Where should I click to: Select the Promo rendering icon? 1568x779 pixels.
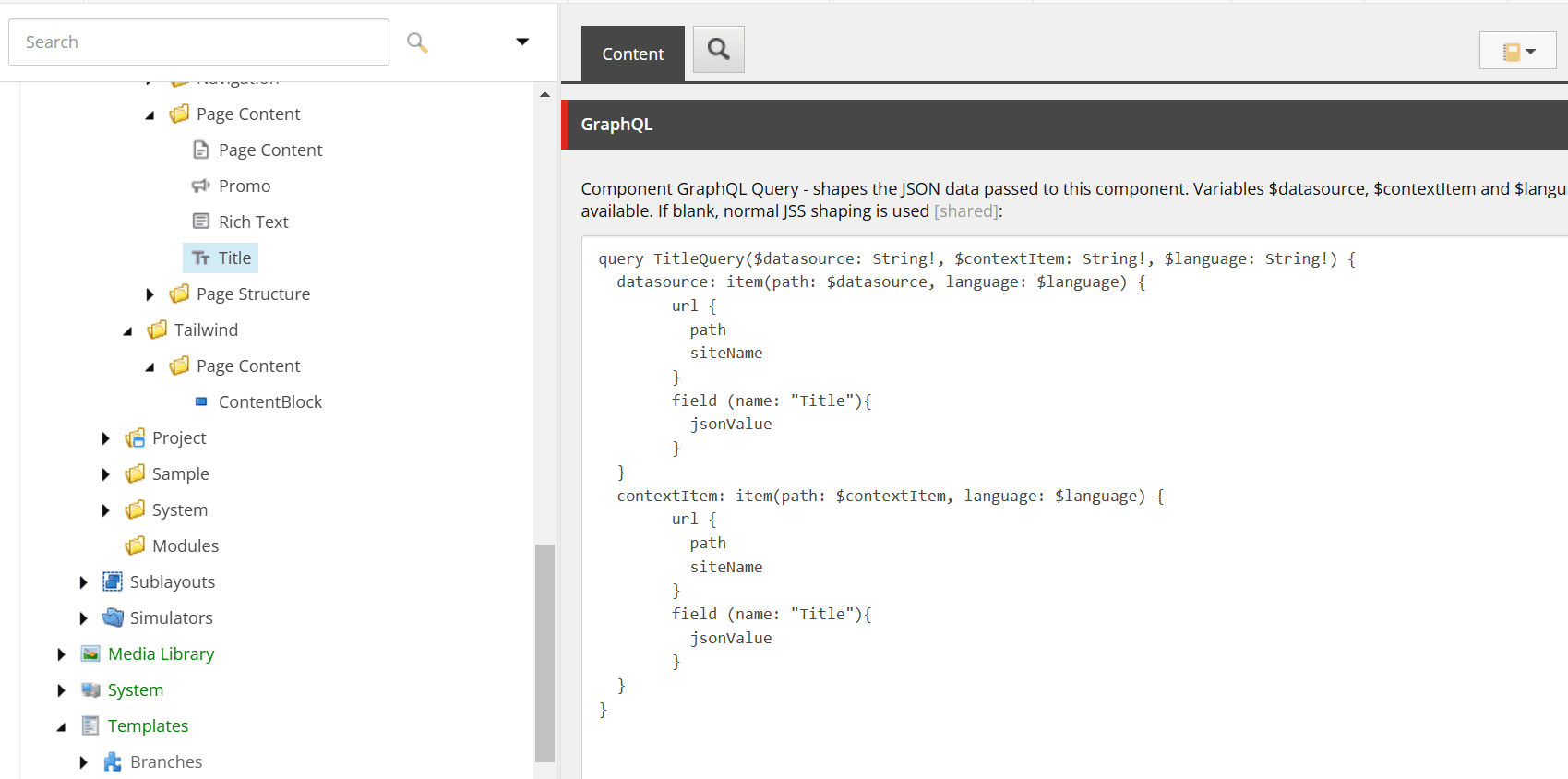200,186
